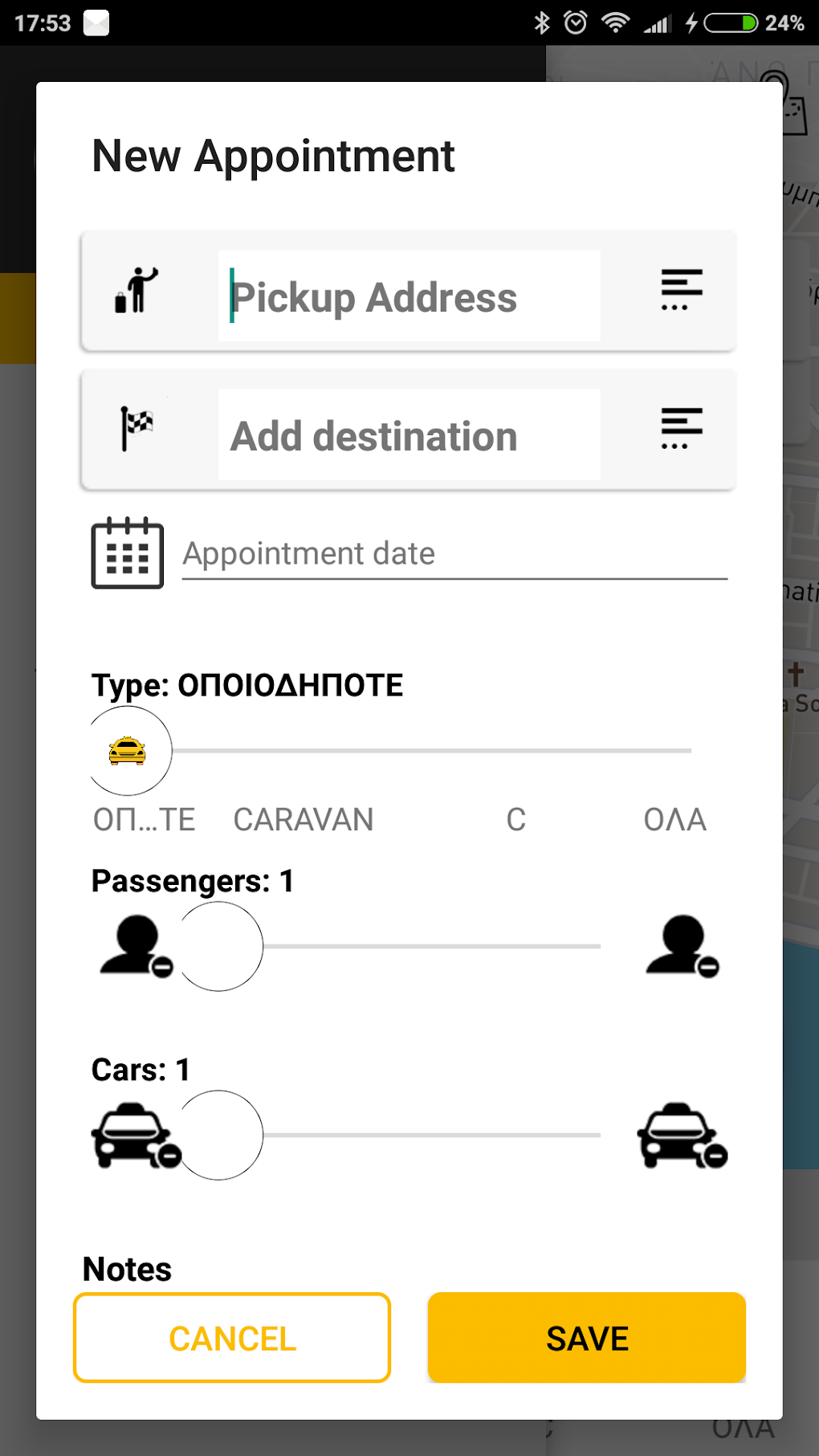Image resolution: width=819 pixels, height=1456 pixels.
Task: Choose the ΟΠ...ΤΕ vehicle type label
Action: click(144, 820)
